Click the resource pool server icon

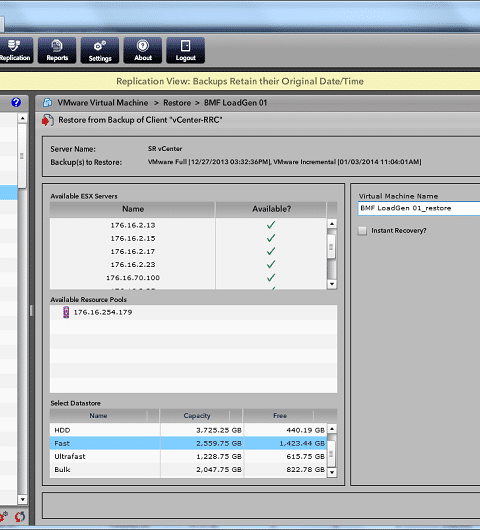66,312
